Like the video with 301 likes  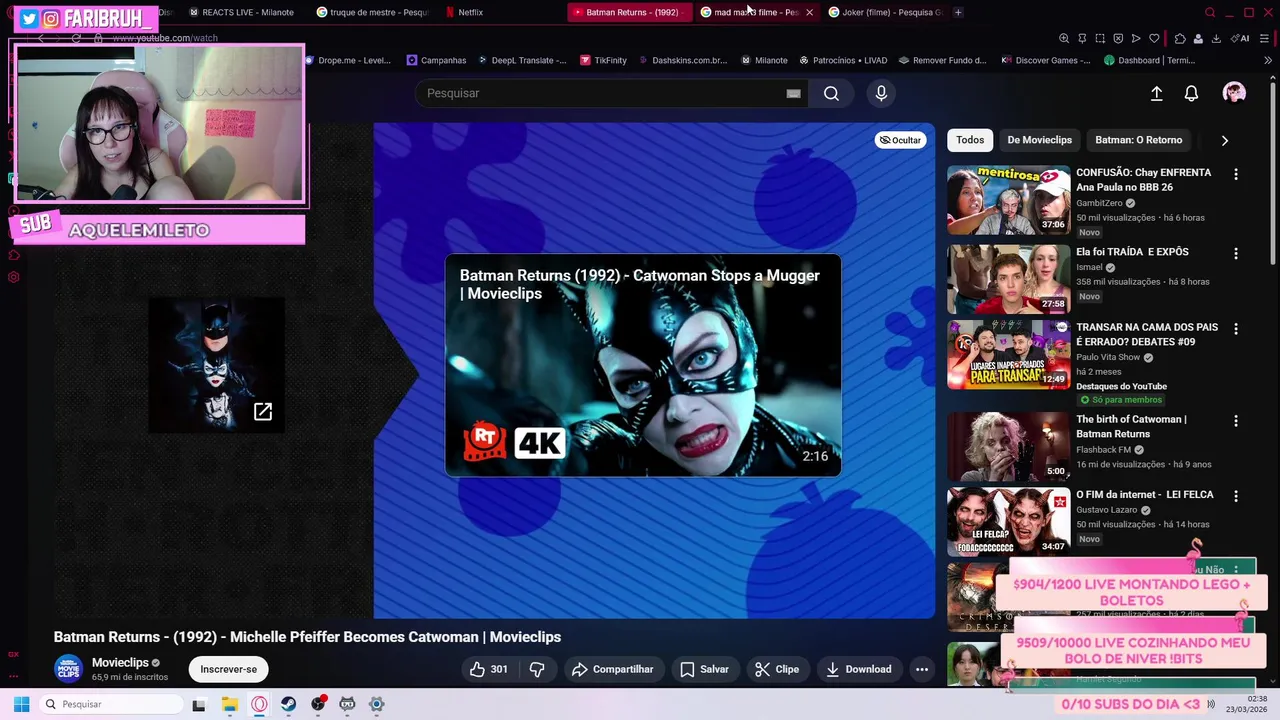point(489,669)
